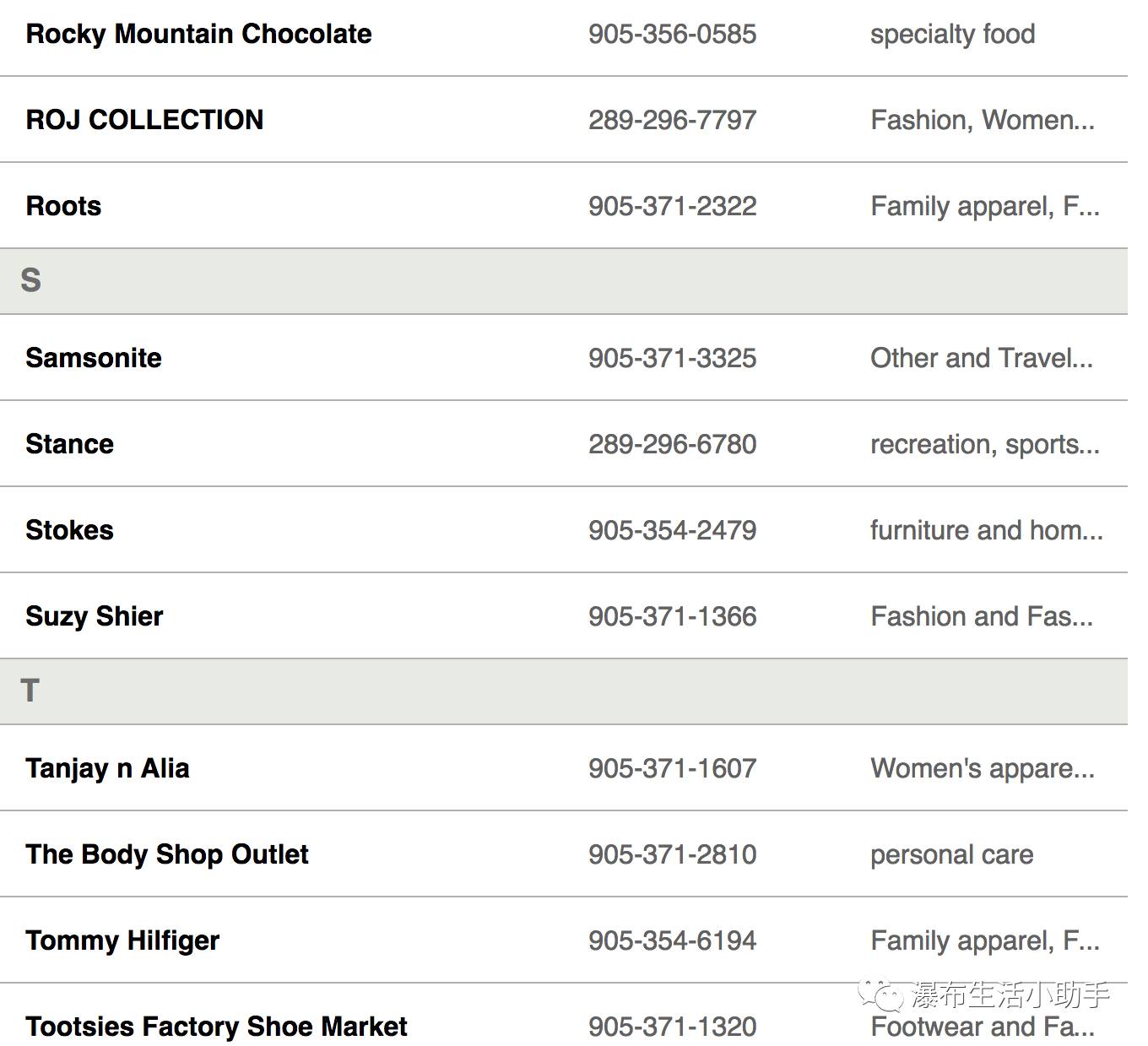The height and width of the screenshot is (1046, 1148).
Task: Click the truncated 'furniture and hom...' category
Action: 987,530
